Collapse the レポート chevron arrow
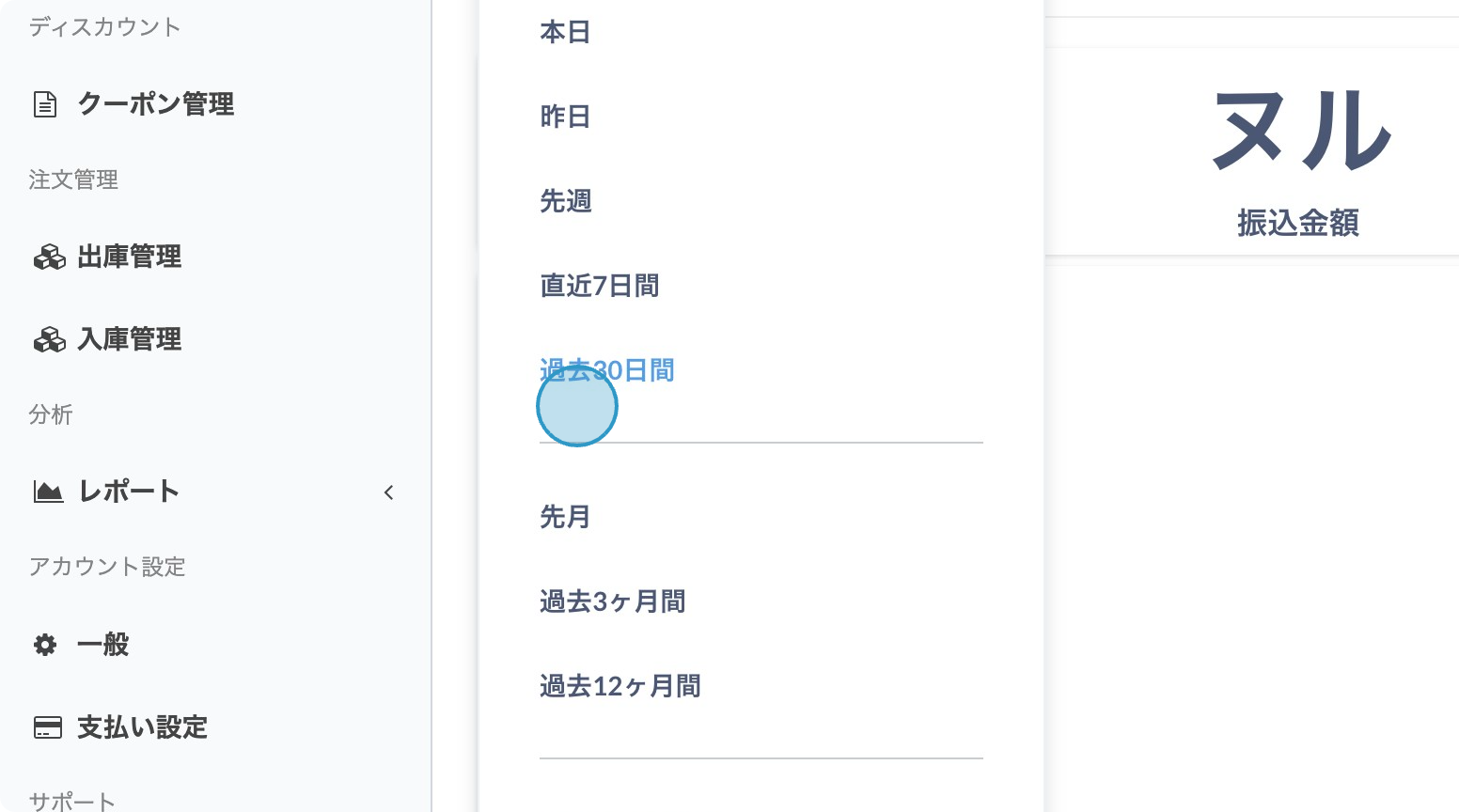 389,492
